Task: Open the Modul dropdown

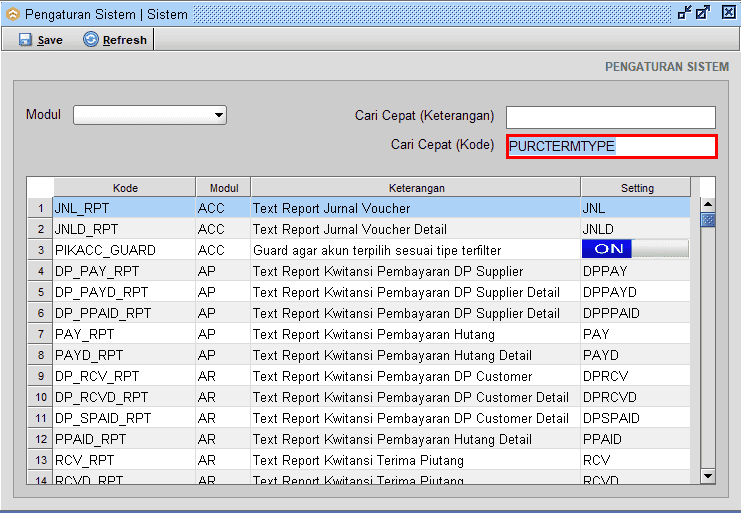Action: [x=150, y=115]
